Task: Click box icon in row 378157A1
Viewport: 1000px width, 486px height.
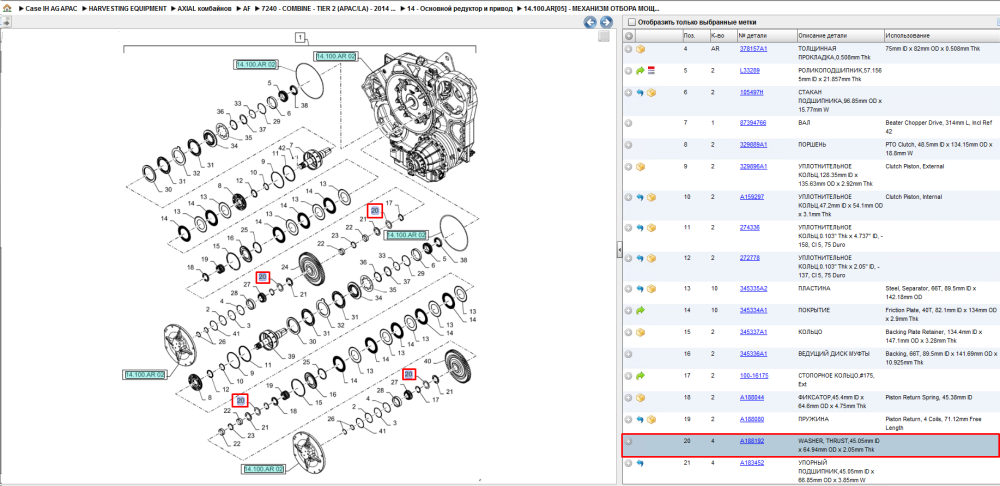Action: click(x=641, y=49)
